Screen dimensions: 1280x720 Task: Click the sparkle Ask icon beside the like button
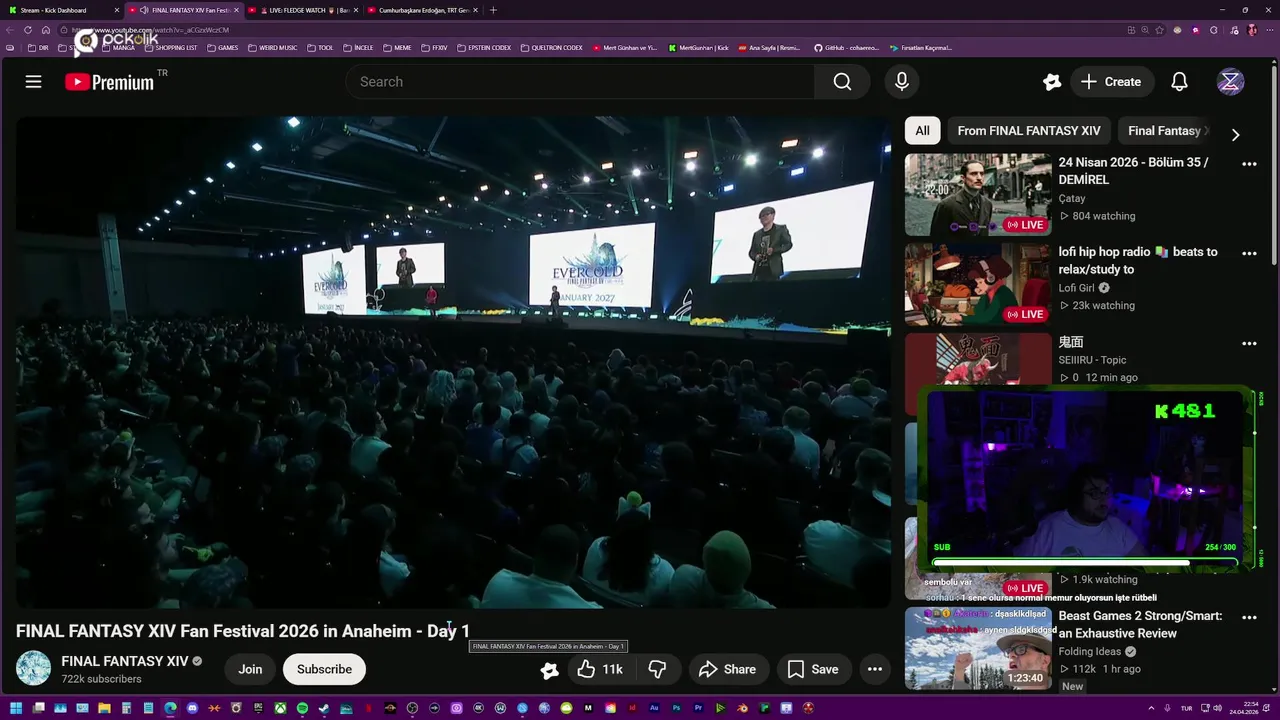[549, 670]
